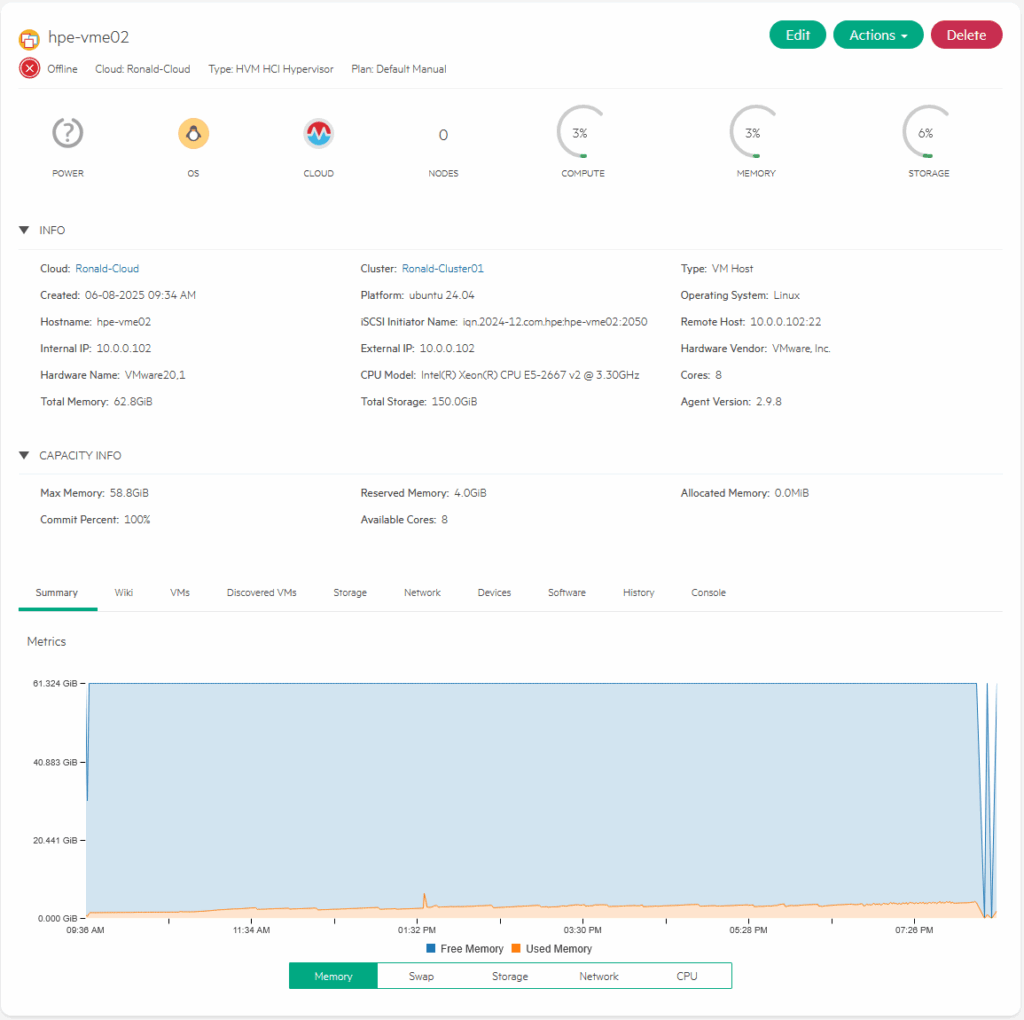Toggle Free Memory legend series
This screenshot has width=1024, height=1020.
coord(465,949)
